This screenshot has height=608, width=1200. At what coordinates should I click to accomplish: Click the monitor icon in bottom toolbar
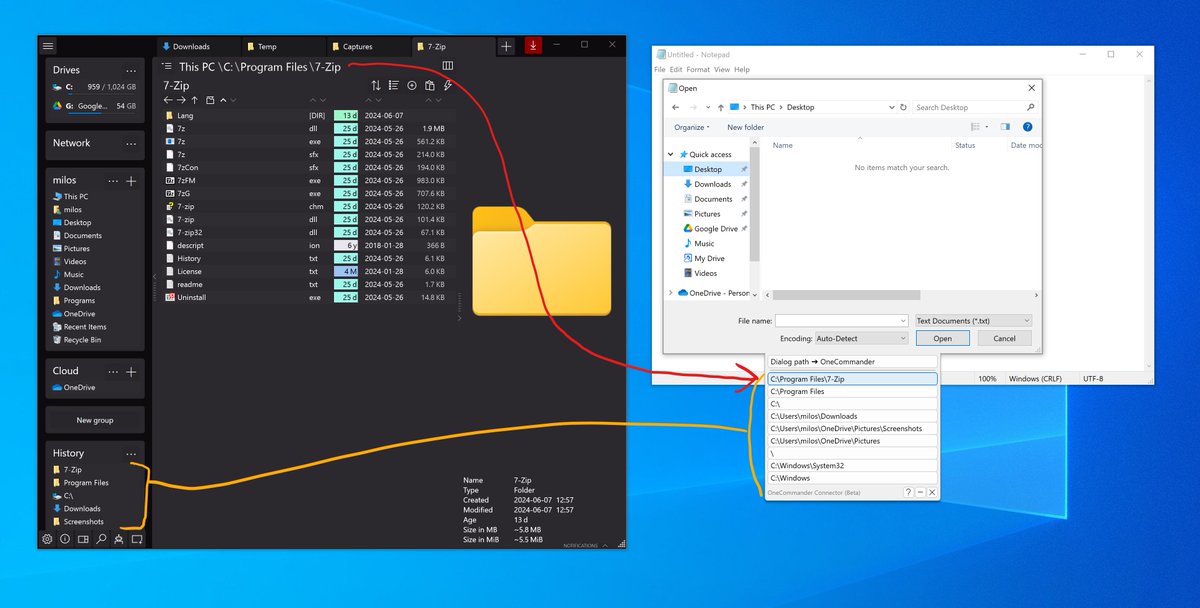coord(137,539)
